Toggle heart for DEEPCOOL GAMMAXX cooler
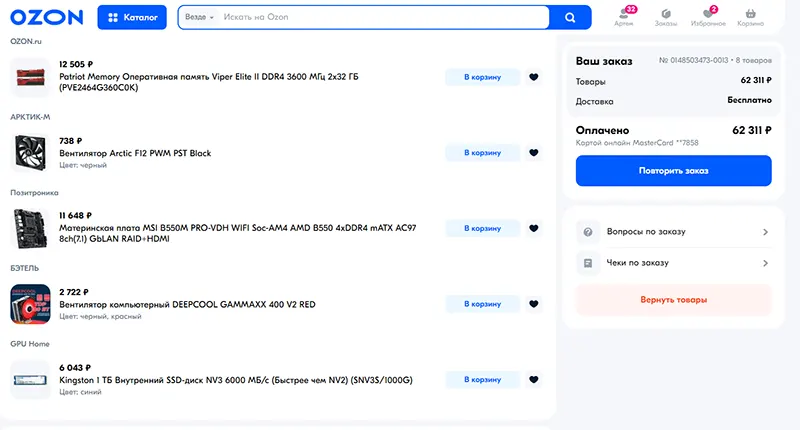 pyautogui.click(x=534, y=303)
